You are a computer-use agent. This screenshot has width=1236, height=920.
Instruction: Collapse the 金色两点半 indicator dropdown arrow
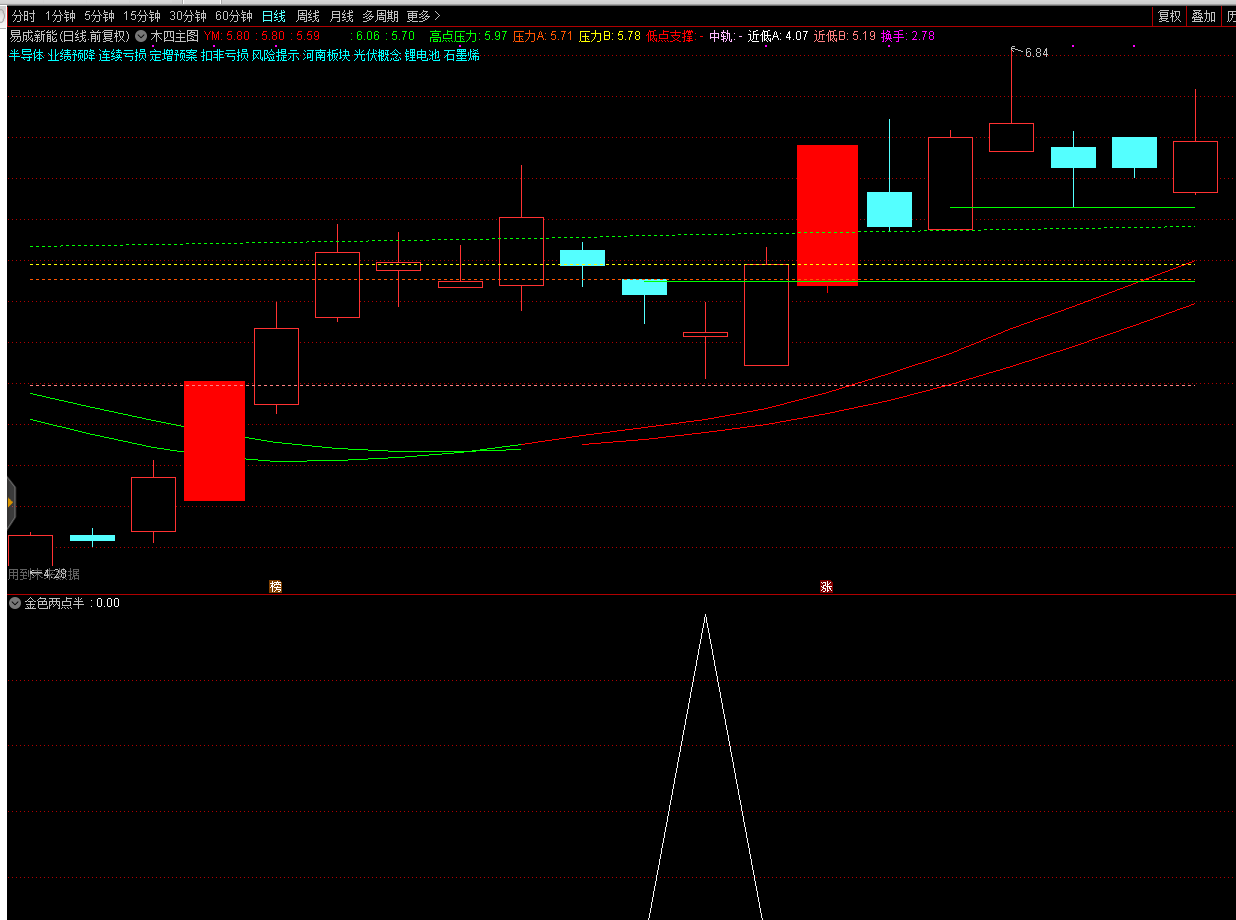click(x=15, y=603)
